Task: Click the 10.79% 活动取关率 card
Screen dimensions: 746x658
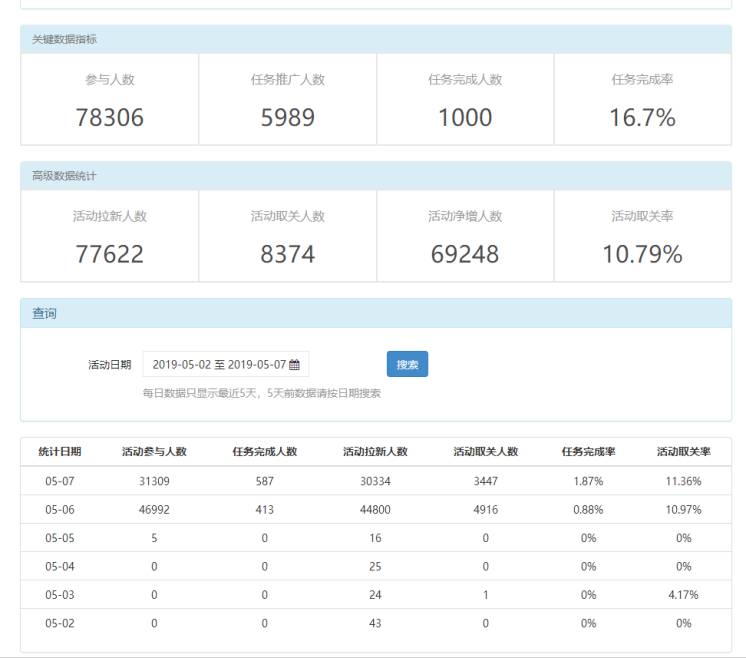Action: (x=643, y=236)
